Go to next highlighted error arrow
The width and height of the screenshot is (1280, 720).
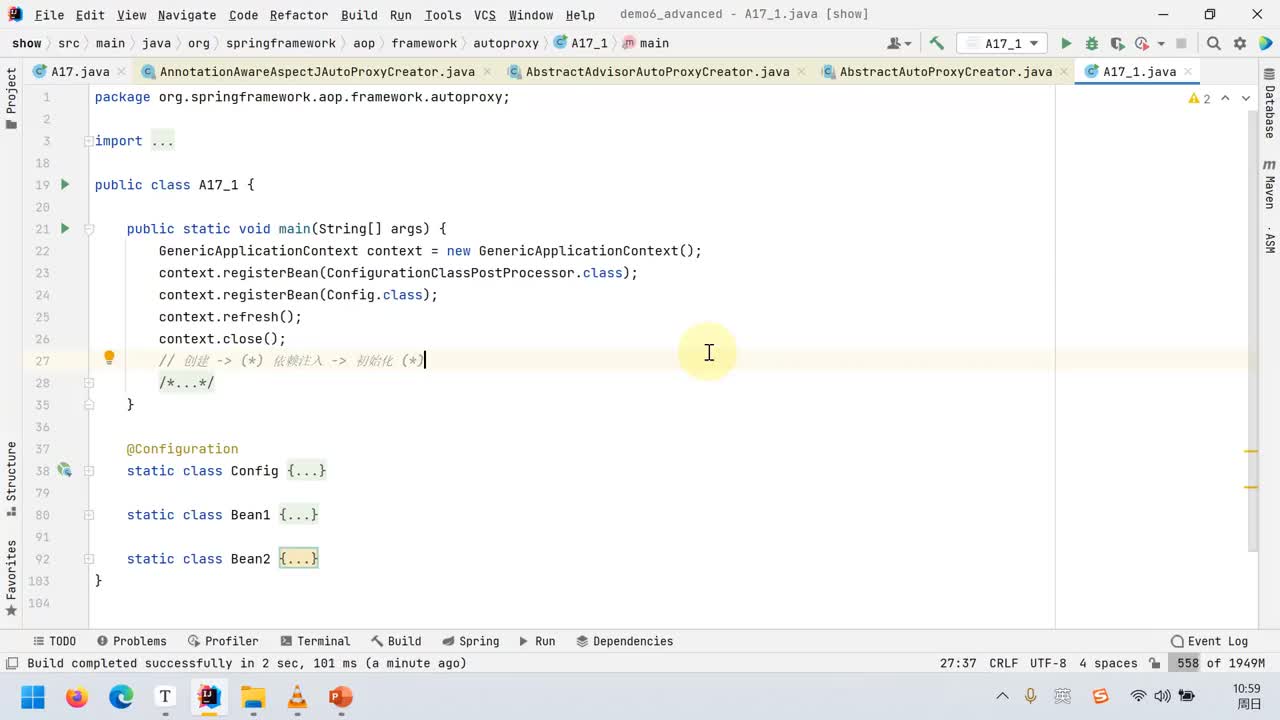pyautogui.click(x=1246, y=98)
